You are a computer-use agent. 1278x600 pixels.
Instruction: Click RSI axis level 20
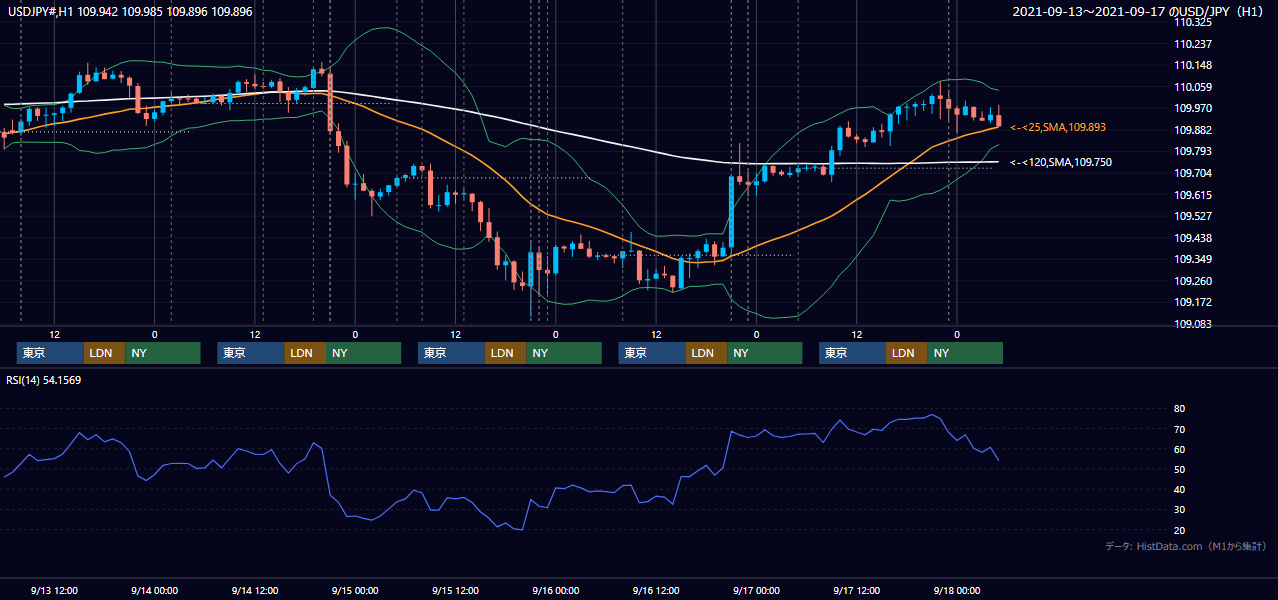(1180, 530)
